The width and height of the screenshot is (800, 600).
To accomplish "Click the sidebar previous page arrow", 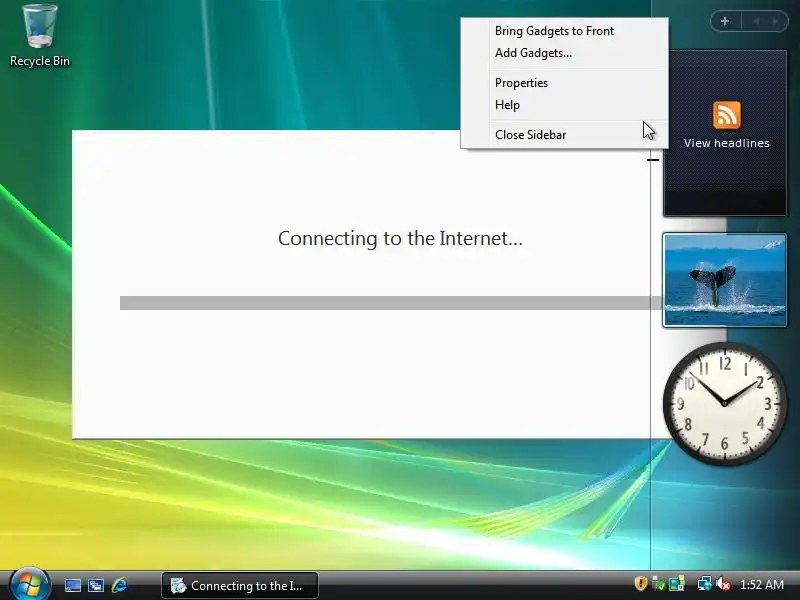I will 757,21.
